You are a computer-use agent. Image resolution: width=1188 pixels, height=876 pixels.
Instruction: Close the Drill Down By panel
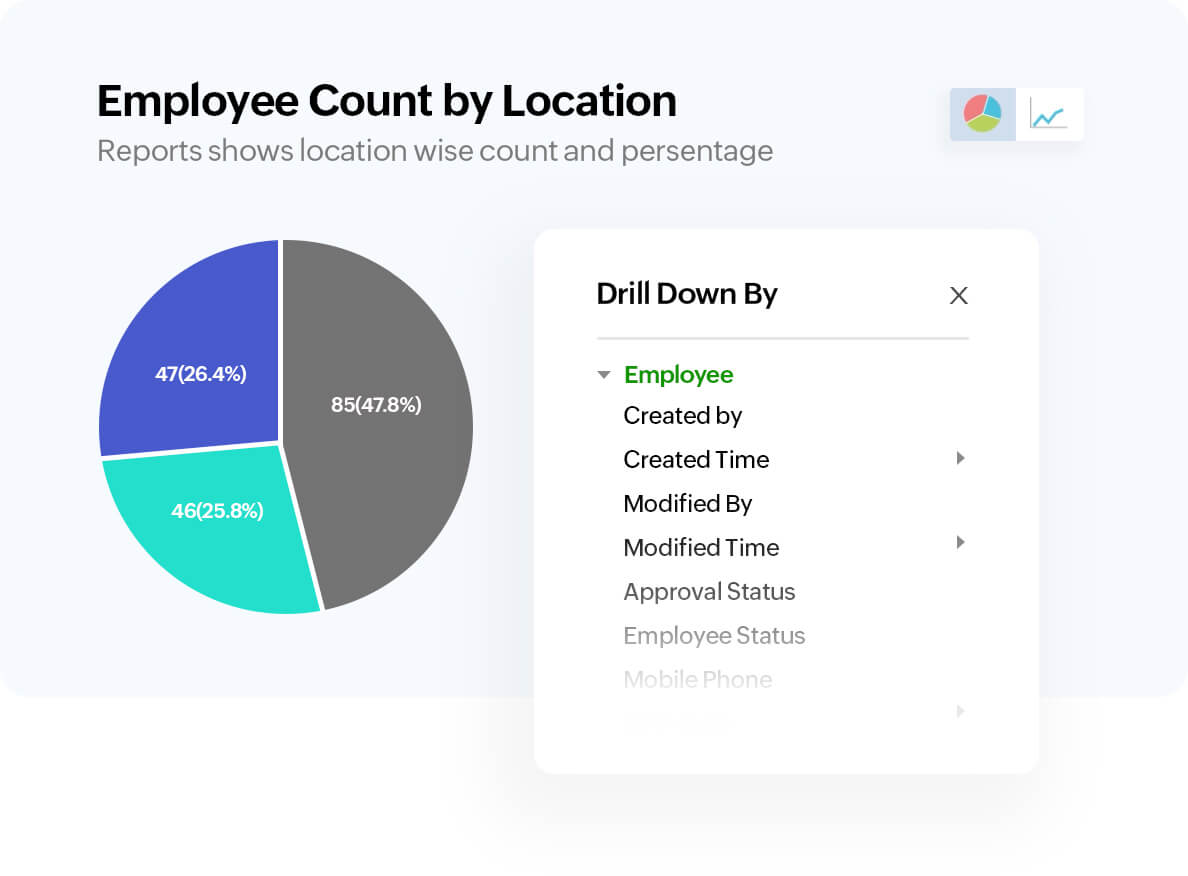point(958,296)
